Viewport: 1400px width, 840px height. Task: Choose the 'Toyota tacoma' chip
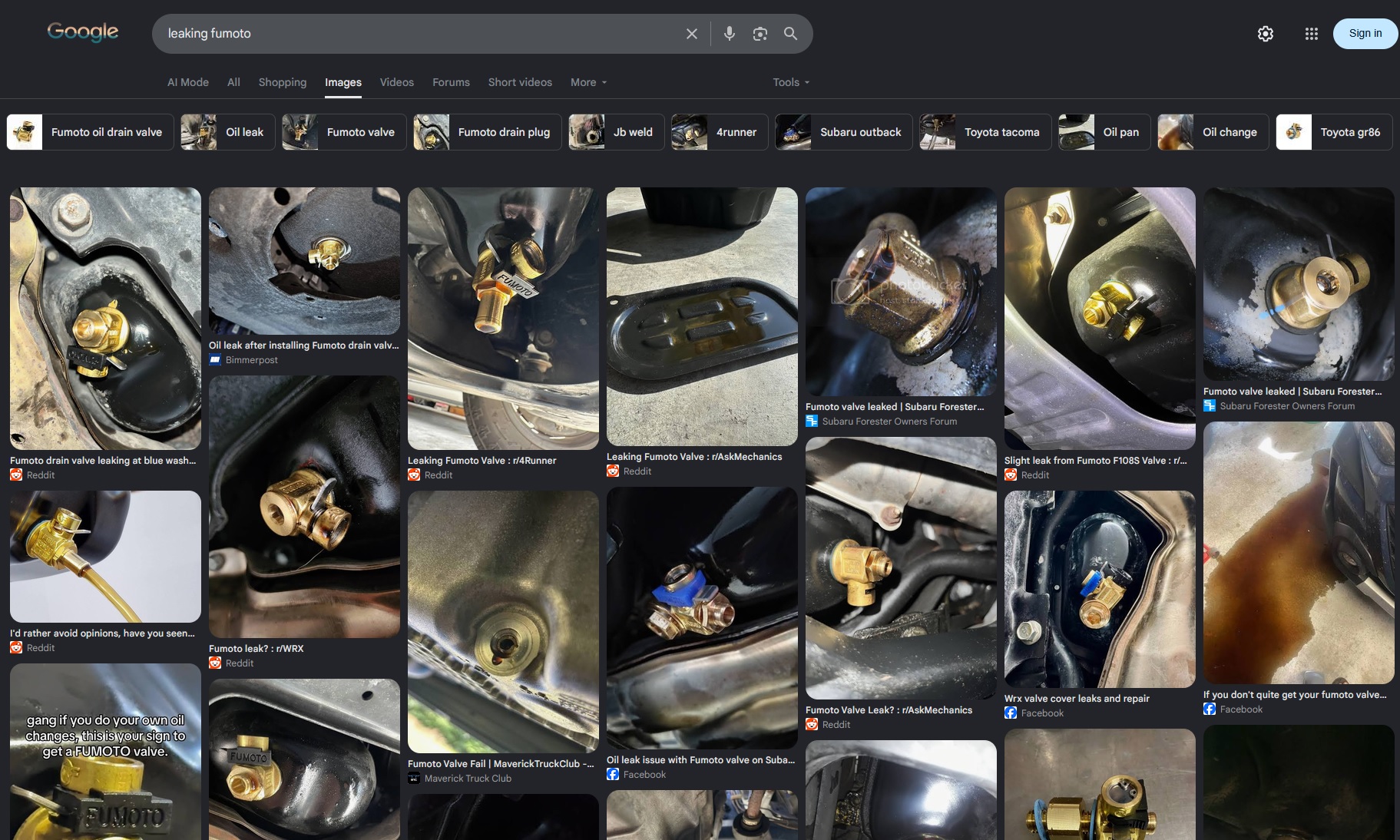click(985, 132)
